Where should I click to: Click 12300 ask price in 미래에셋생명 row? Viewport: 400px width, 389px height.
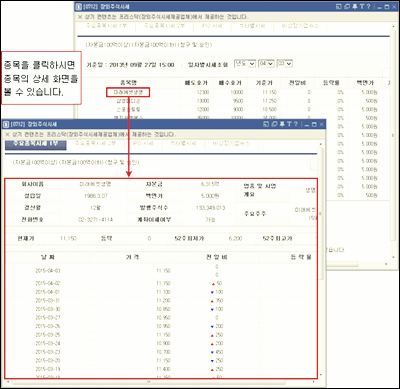pos(203,92)
